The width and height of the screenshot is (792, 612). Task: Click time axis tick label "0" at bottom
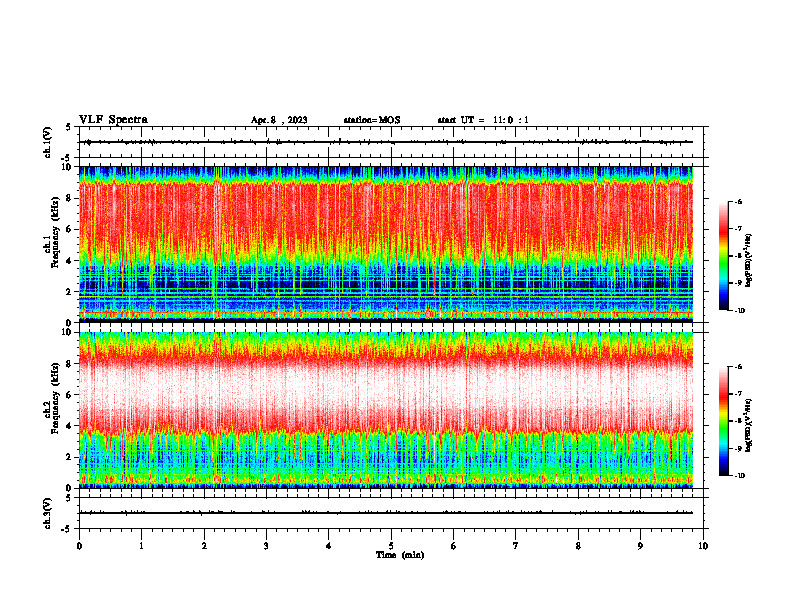79,546
